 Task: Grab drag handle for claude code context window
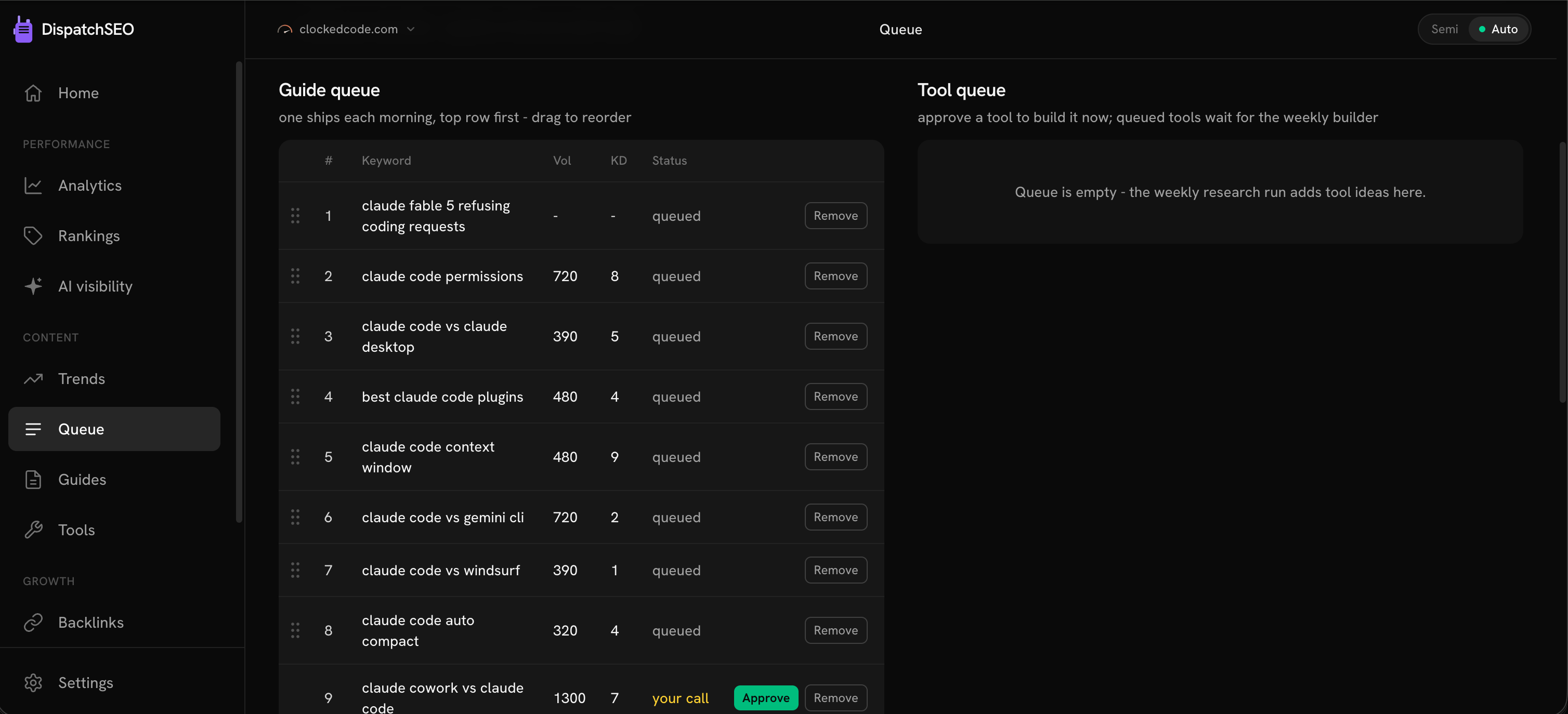295,457
